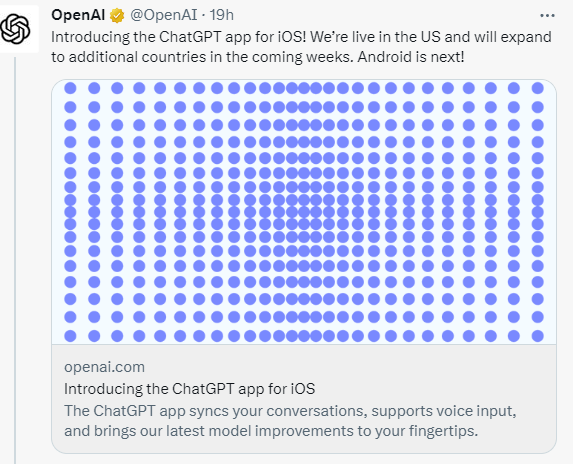Click card description line about syncing conversations
573x464 pixels.
(290, 411)
